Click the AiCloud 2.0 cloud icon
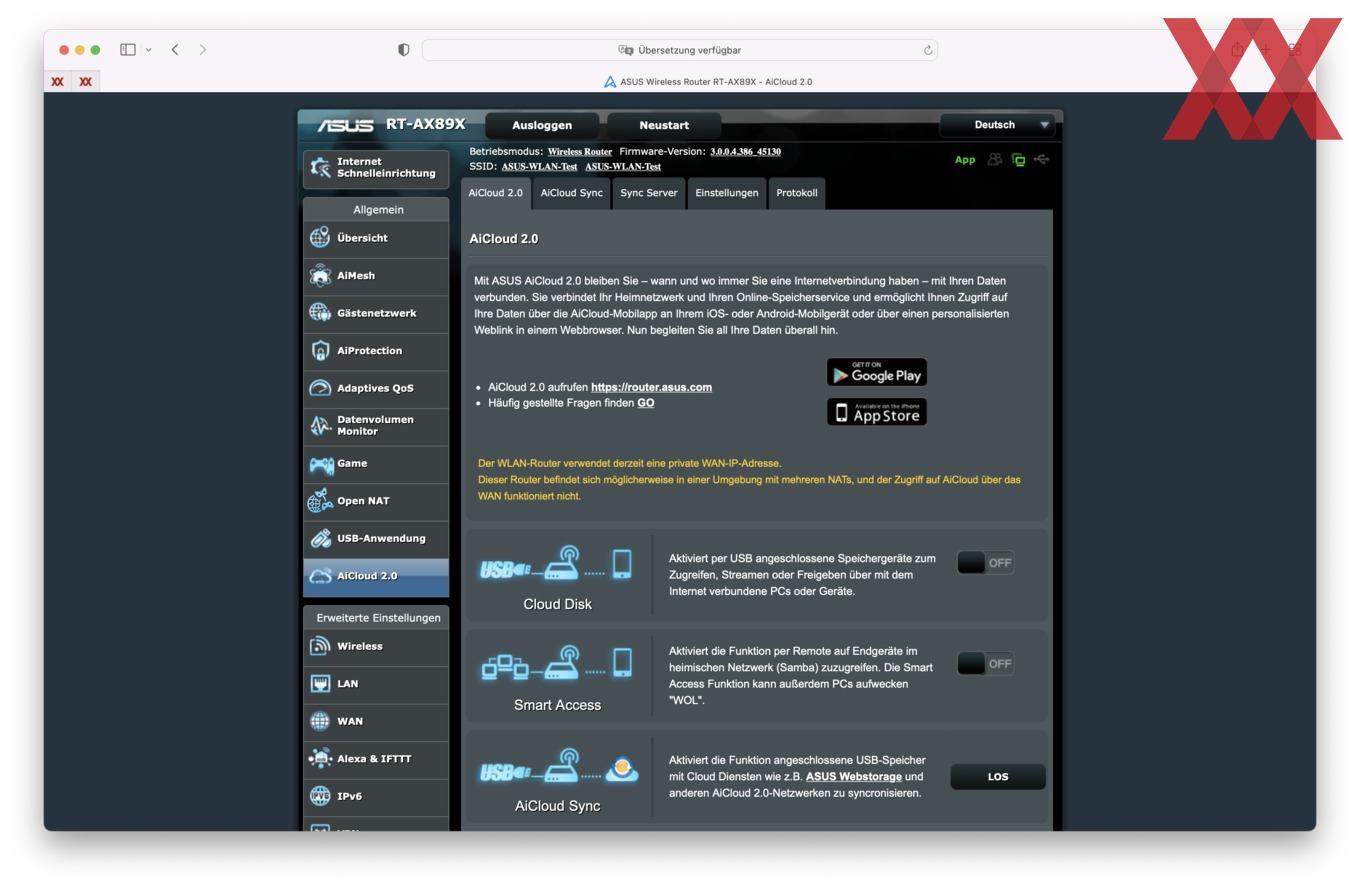The width and height of the screenshot is (1360, 889). click(320, 576)
